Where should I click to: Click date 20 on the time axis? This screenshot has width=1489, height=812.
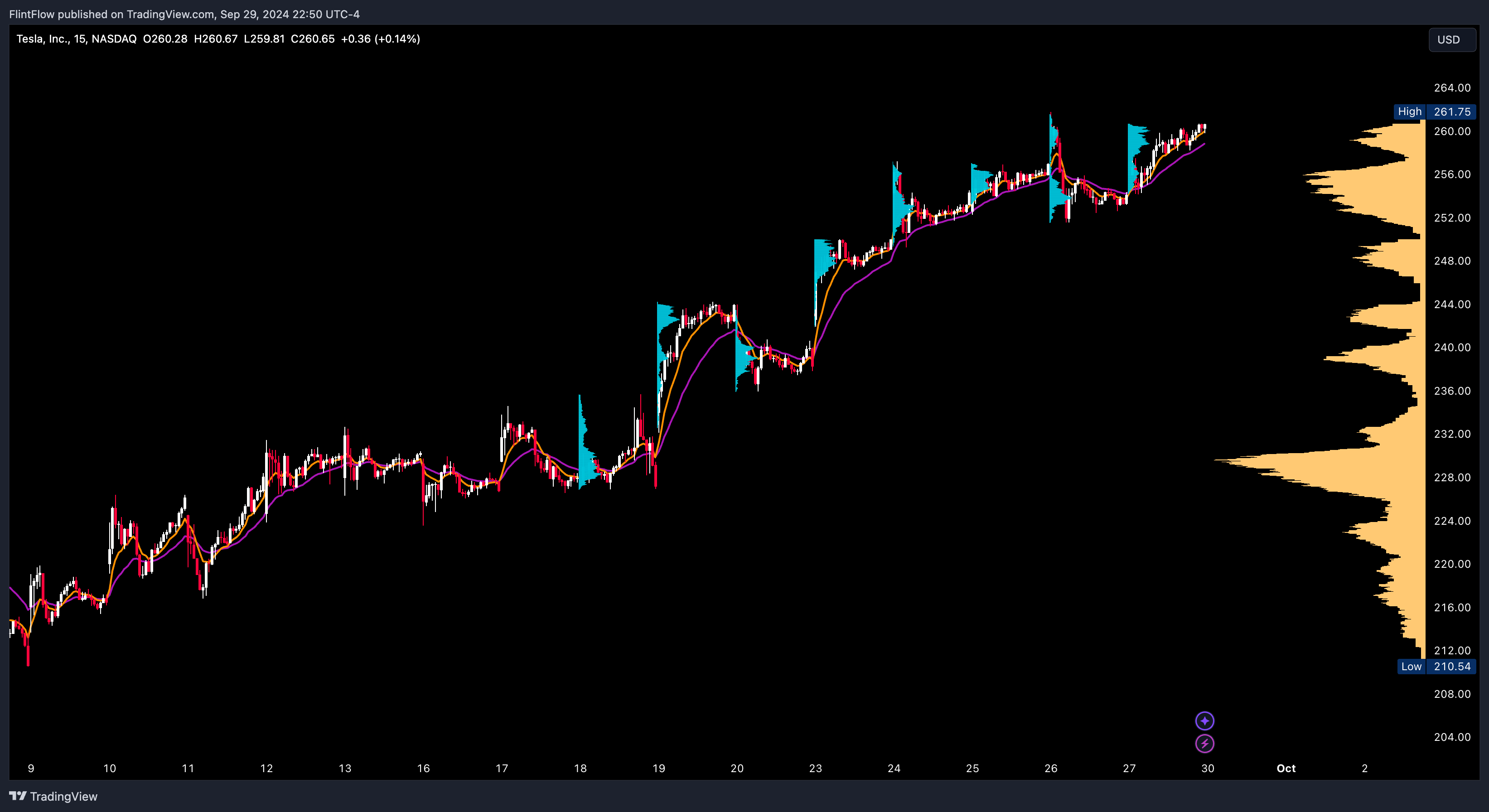[x=737, y=768]
